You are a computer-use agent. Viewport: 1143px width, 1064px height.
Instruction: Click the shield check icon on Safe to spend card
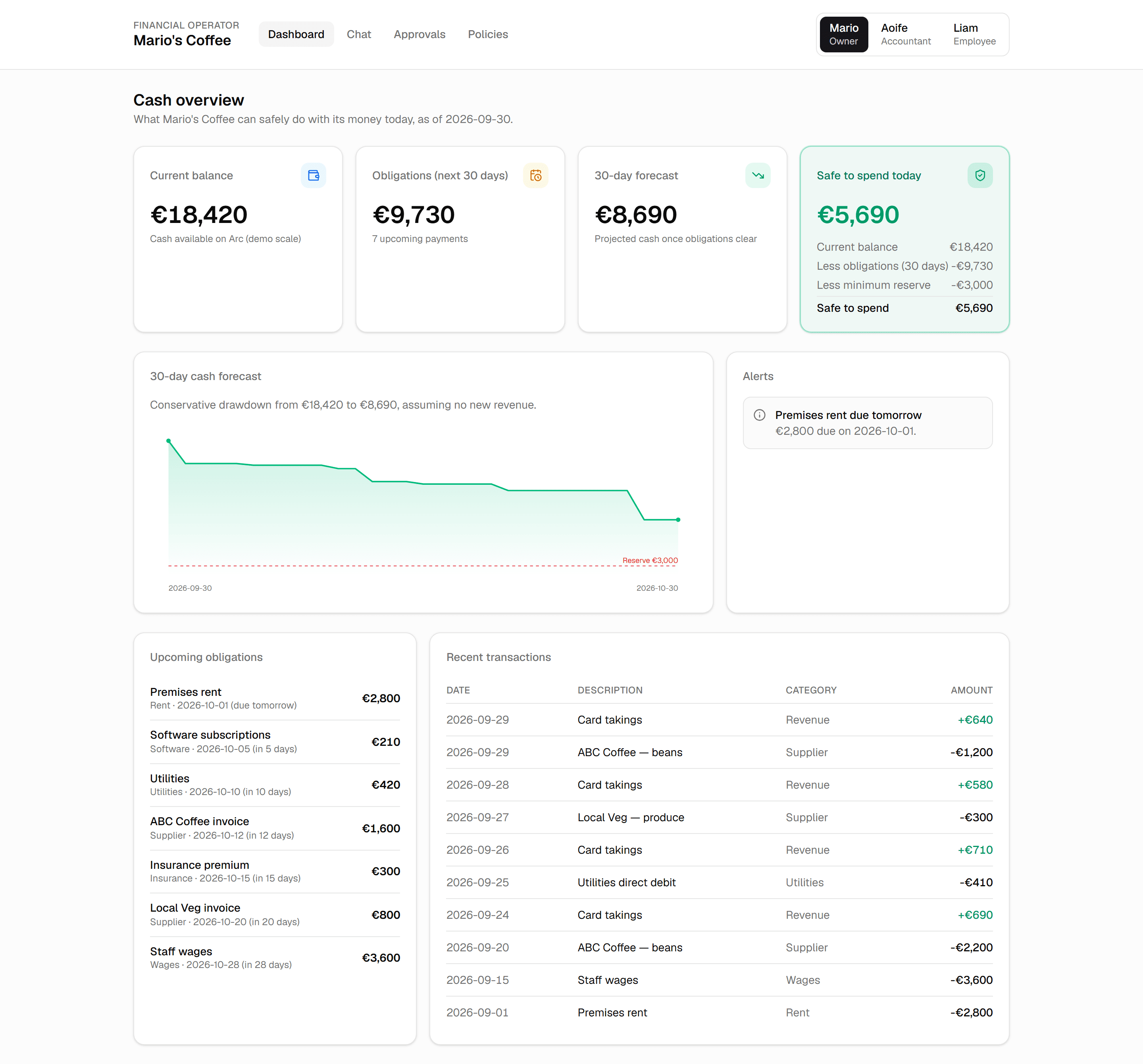tap(980, 175)
